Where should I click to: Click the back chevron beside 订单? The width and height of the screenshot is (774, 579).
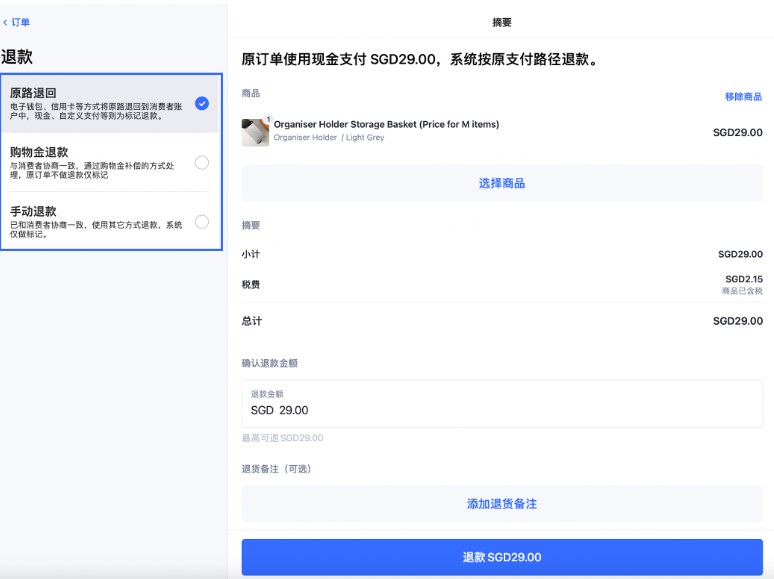(x=5, y=22)
